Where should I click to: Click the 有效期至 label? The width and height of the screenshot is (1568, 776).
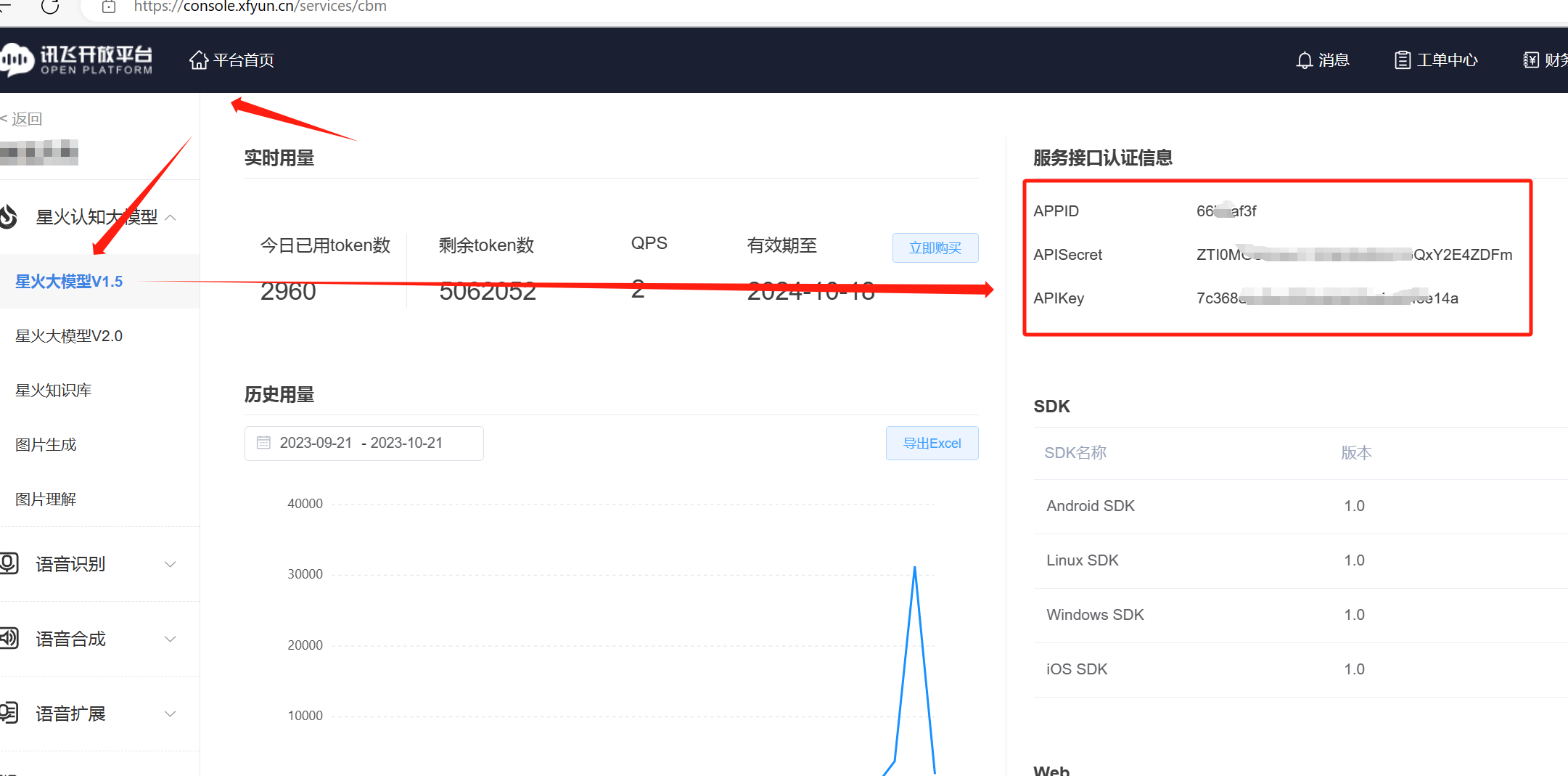click(782, 245)
